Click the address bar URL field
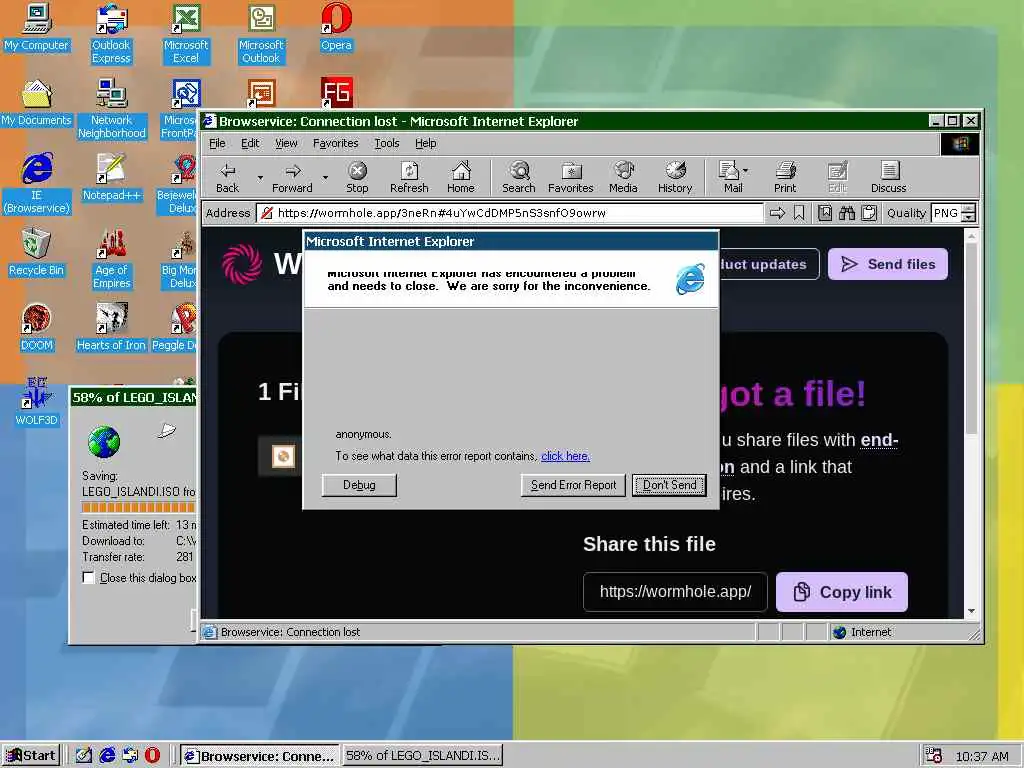Image resolution: width=1024 pixels, height=768 pixels. click(x=509, y=213)
